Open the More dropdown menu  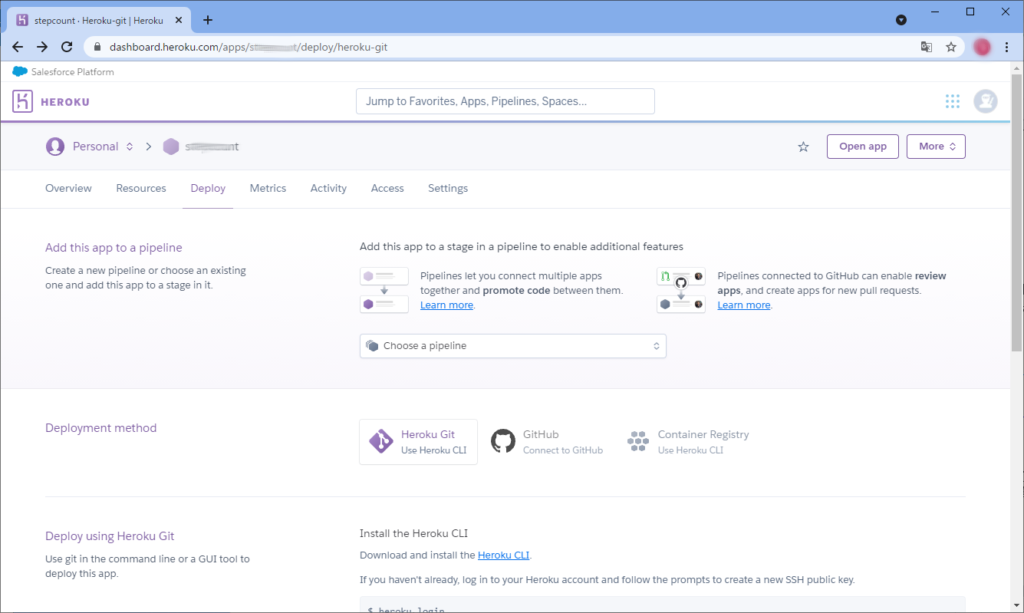(935, 147)
